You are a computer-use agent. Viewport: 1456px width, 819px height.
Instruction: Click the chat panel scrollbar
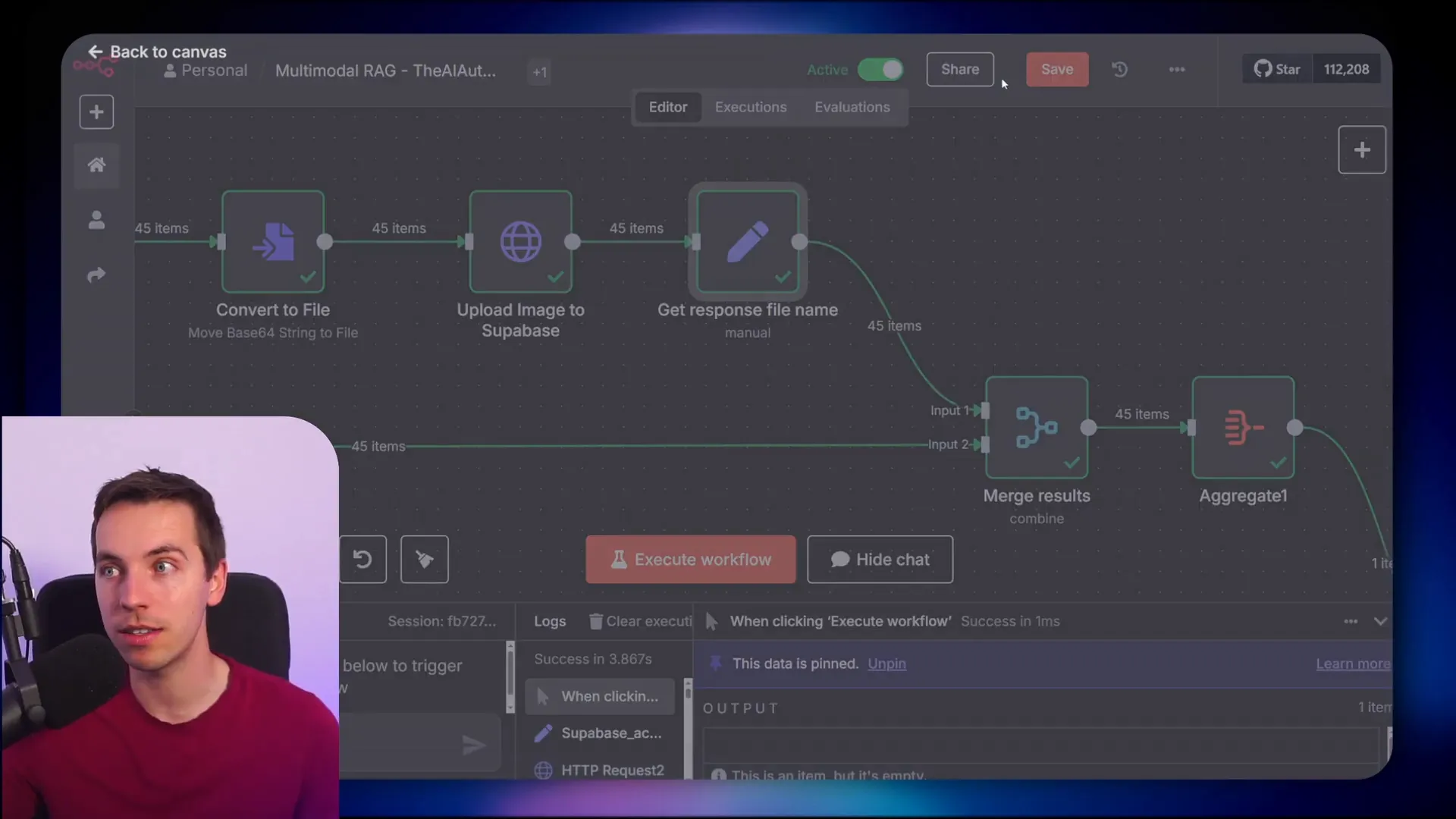510,676
